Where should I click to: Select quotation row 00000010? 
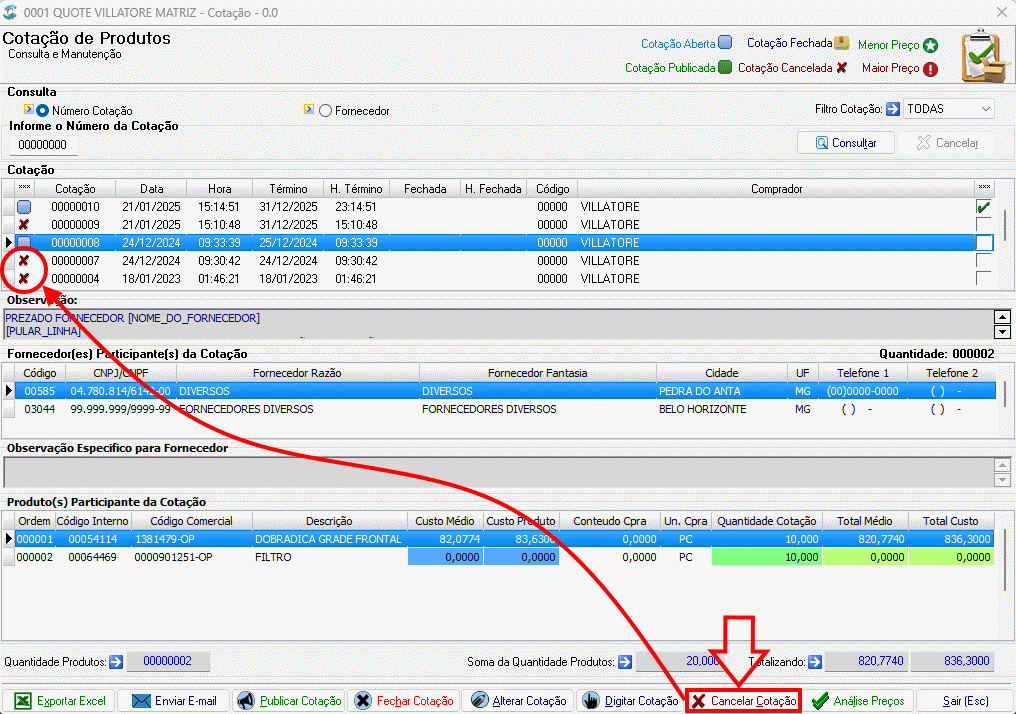(496, 207)
